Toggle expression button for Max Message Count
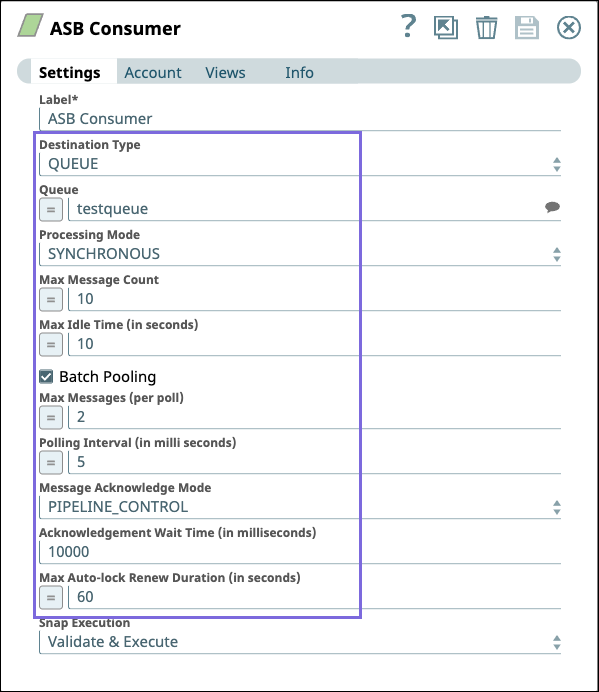599x692 pixels. click(x=51, y=299)
